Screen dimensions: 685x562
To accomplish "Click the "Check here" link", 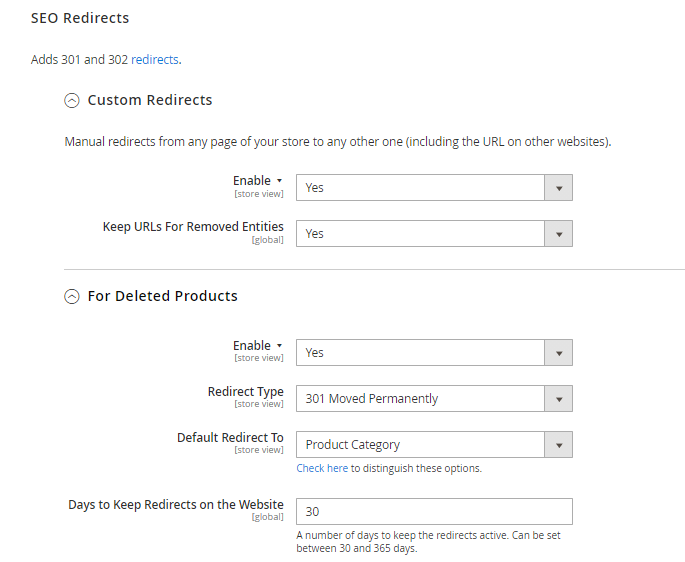I will 322,468.
